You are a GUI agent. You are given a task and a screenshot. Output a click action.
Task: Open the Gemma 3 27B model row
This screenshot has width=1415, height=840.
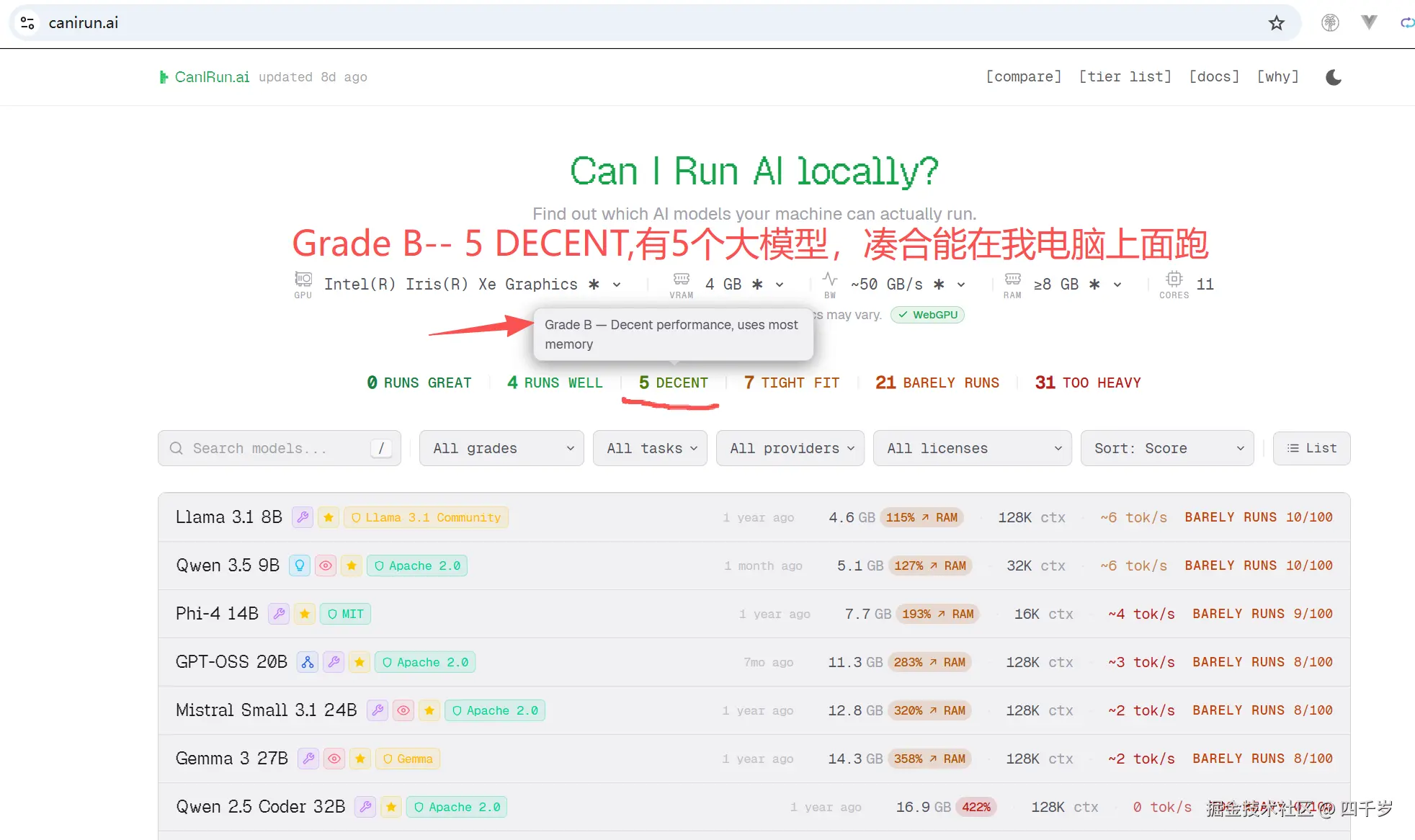pos(232,759)
